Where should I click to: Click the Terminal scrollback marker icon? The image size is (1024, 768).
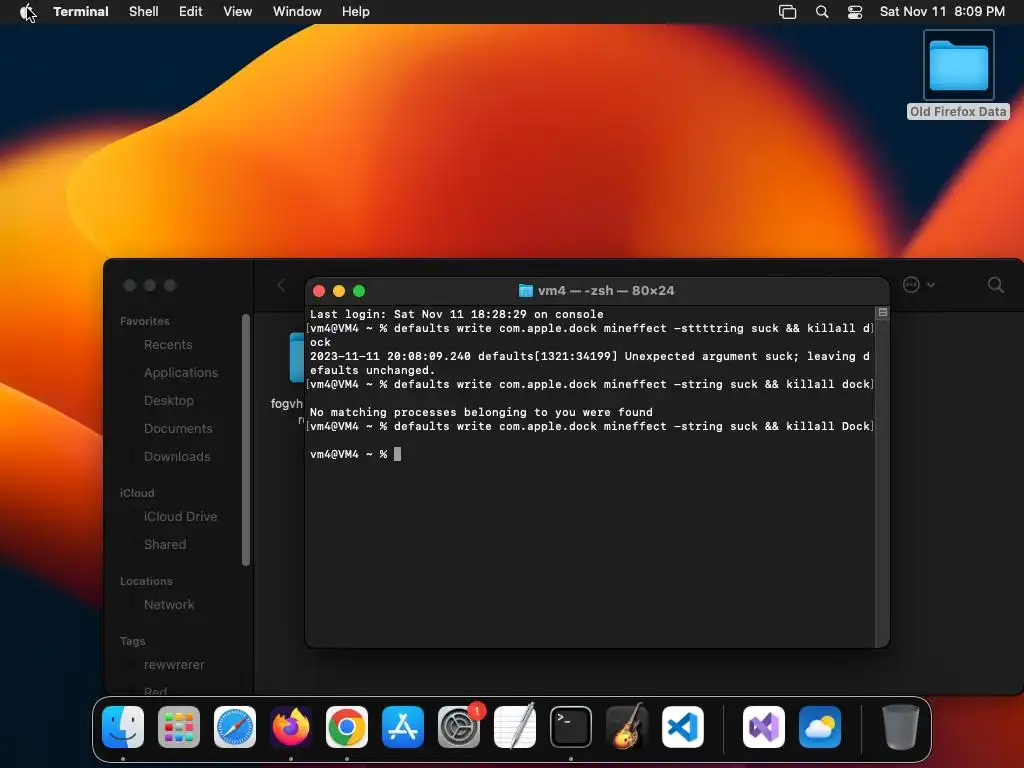(x=882, y=313)
